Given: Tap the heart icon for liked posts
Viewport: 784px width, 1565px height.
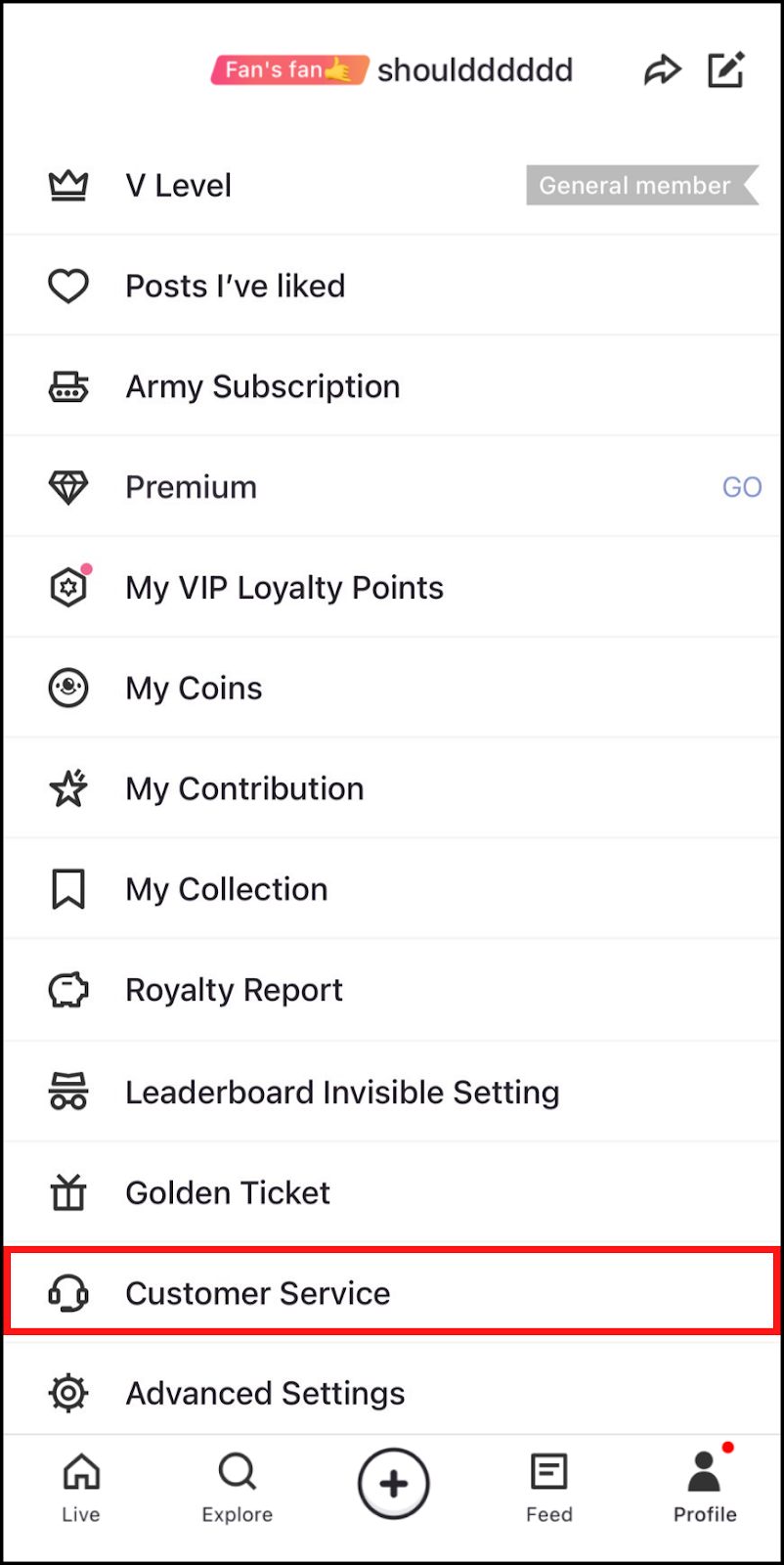Looking at the screenshot, I should pos(68,286).
